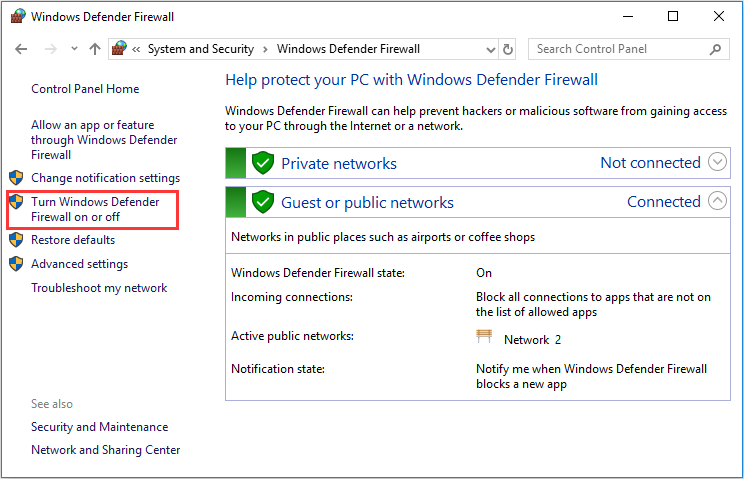Expand the breadcrumb overflow chevrons
The height and width of the screenshot is (479, 744).
(136, 49)
